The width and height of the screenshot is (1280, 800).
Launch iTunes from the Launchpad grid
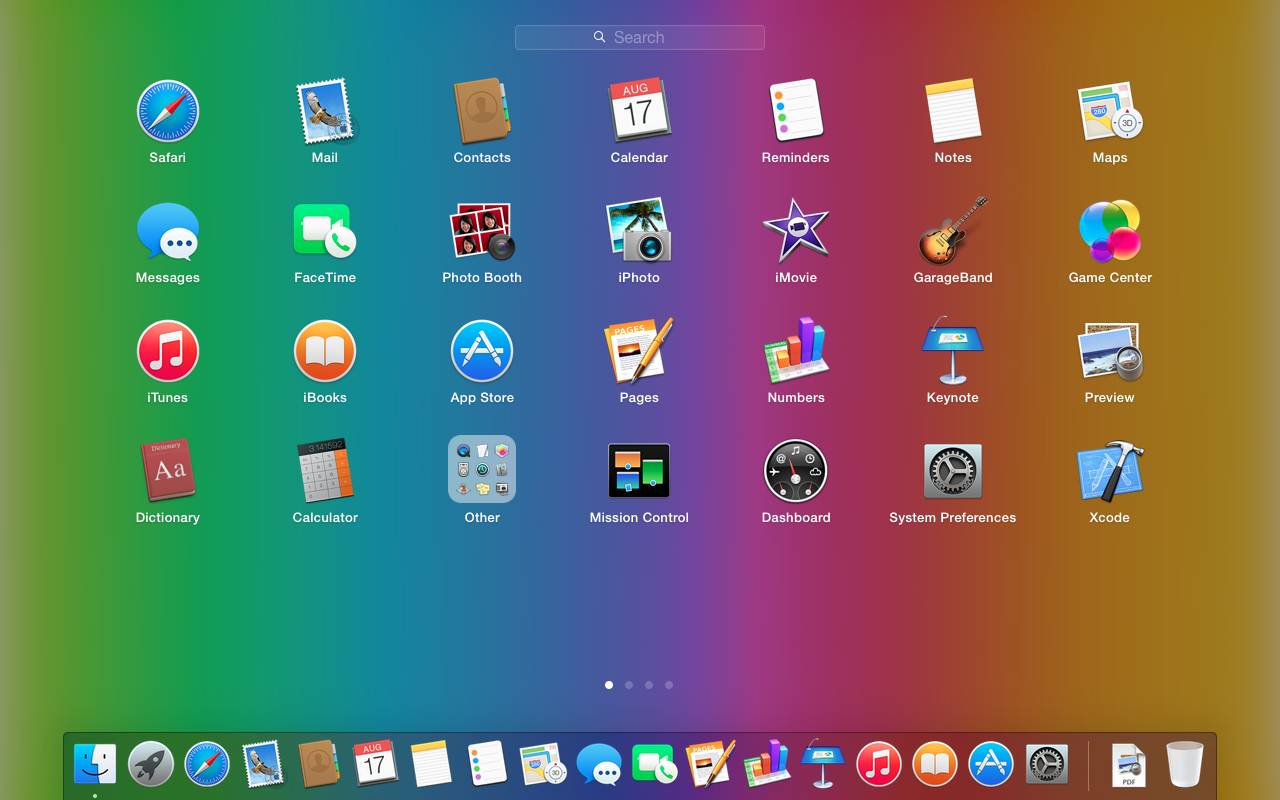click(167, 351)
